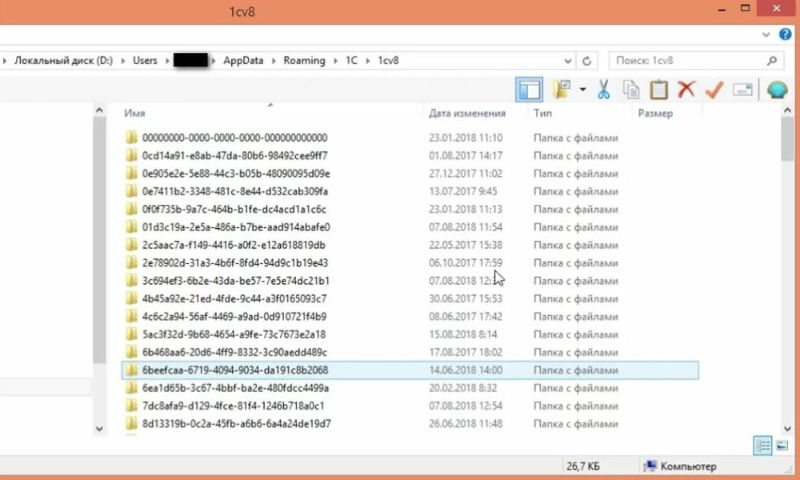Click the Поиск: 1cv8 search field
The width and height of the screenshot is (800, 480).
point(688,61)
